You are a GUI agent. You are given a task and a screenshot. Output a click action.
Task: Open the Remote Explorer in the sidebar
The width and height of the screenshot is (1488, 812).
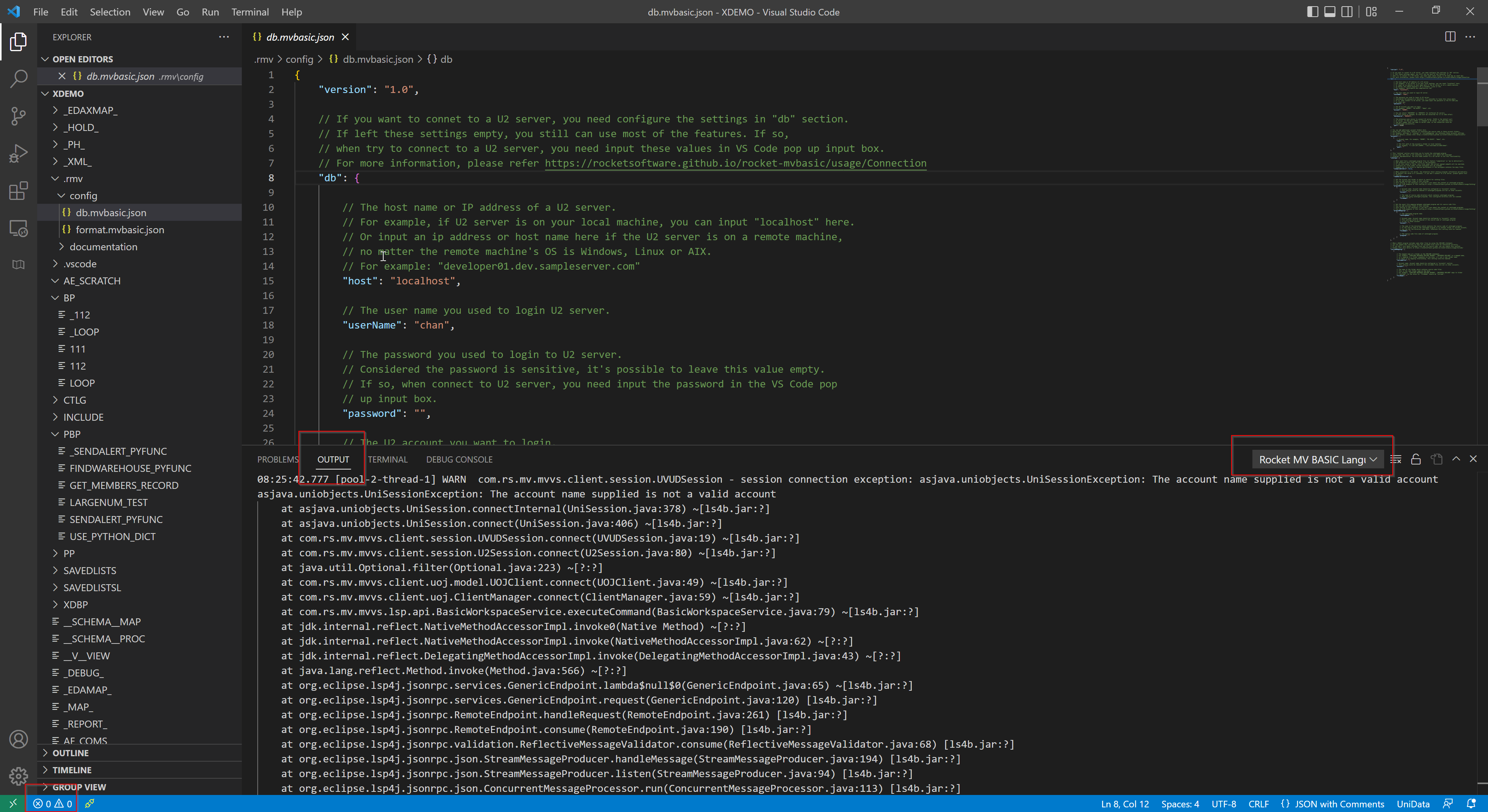point(18,228)
